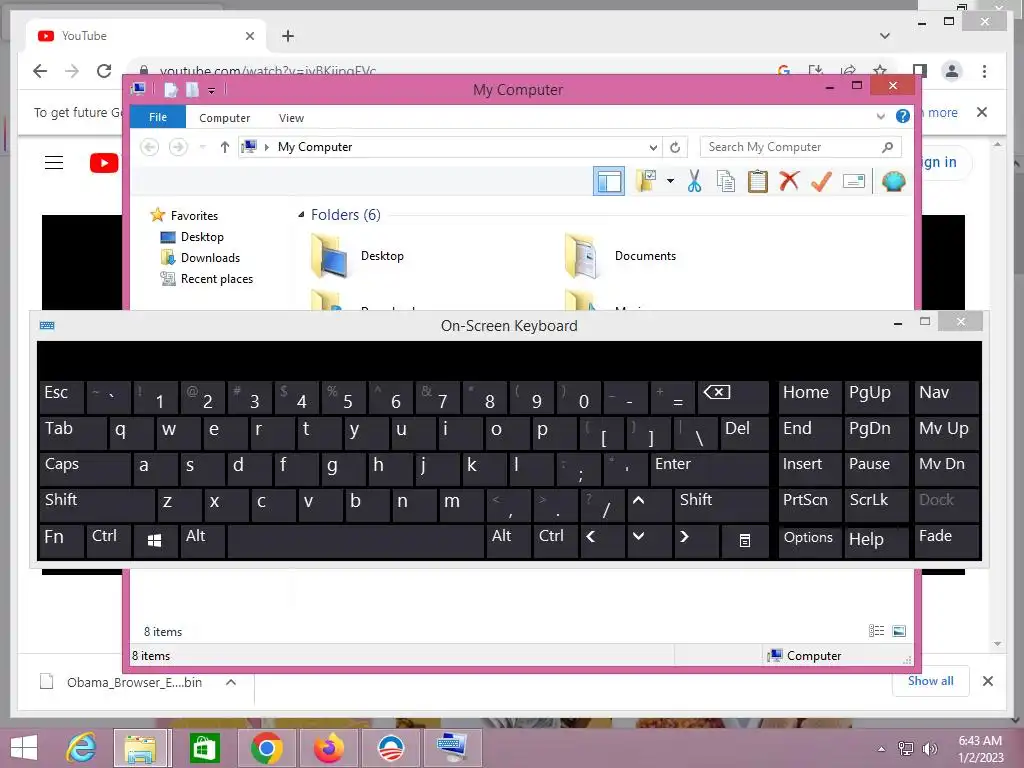
Task: Click the Cut scissors icon in My Computer toolbar
Action: (694, 181)
